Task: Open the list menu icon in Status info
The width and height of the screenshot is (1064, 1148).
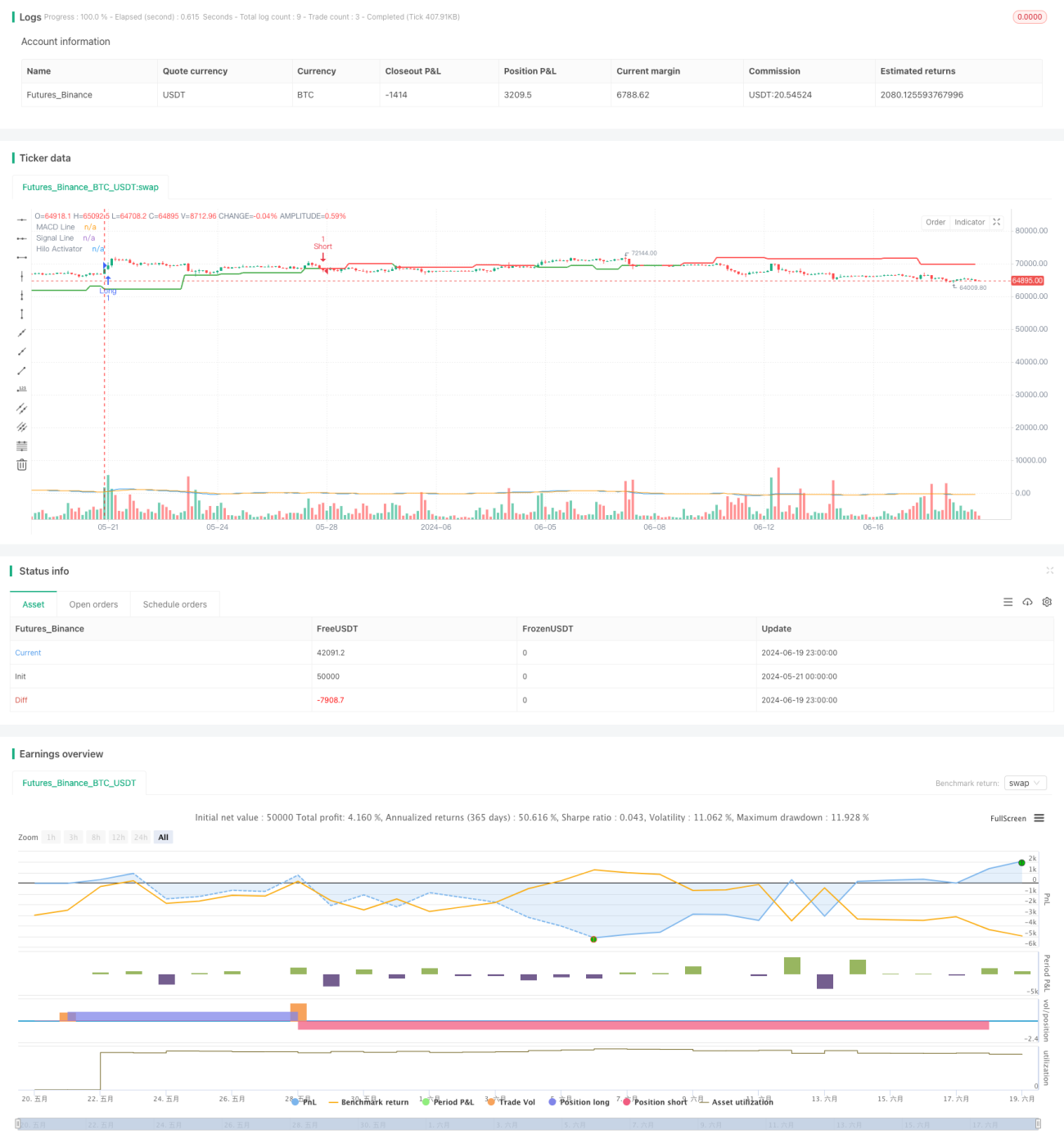Action: [1008, 602]
